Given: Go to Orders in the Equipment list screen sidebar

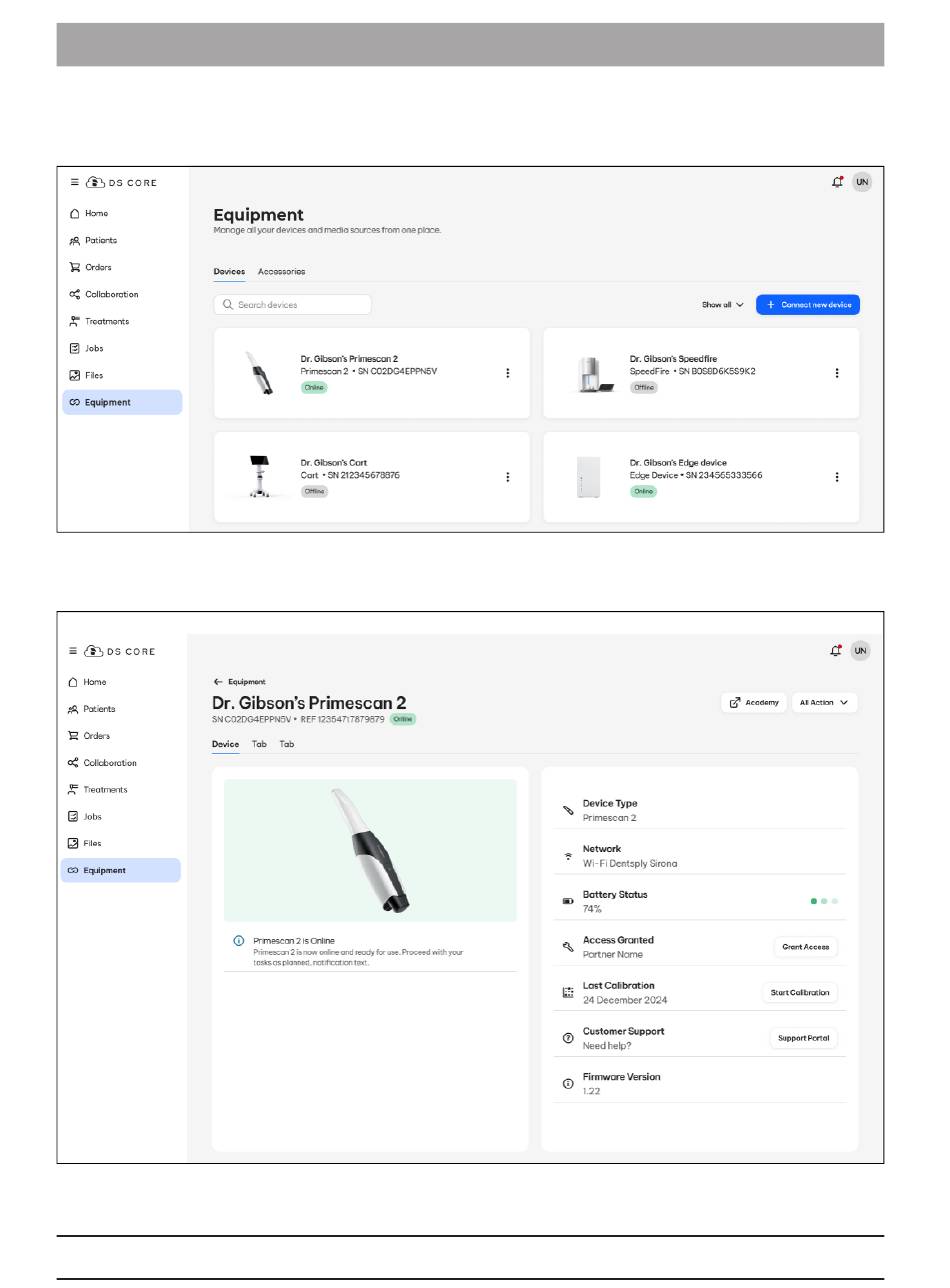Looking at the screenshot, I should point(90,267).
